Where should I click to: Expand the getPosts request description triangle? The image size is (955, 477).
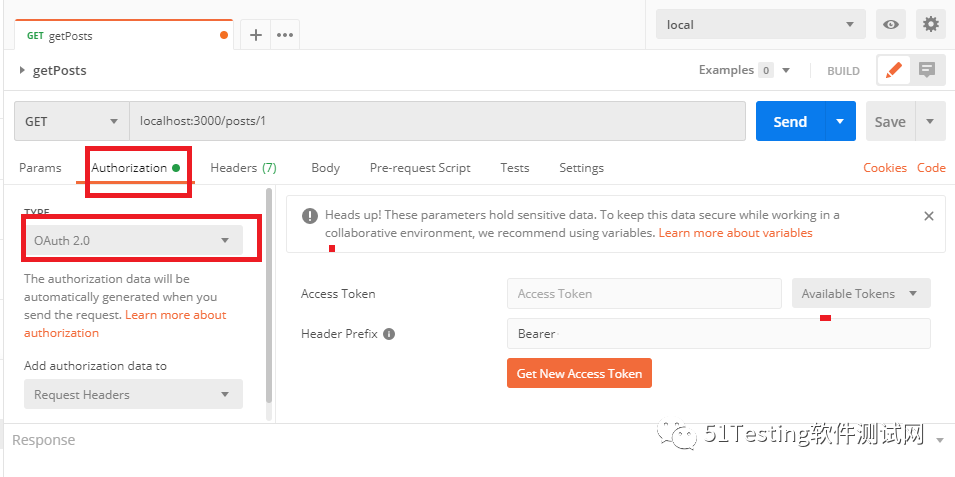pos(22,71)
